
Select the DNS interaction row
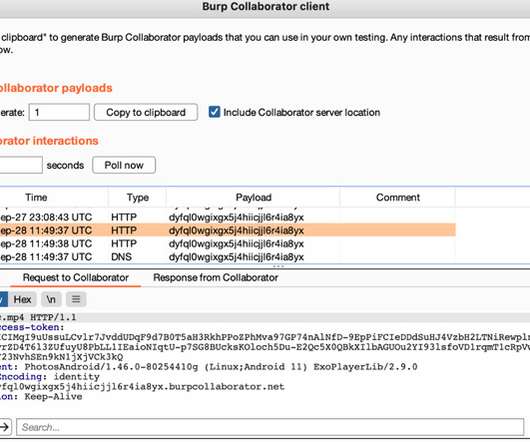(x=228, y=257)
